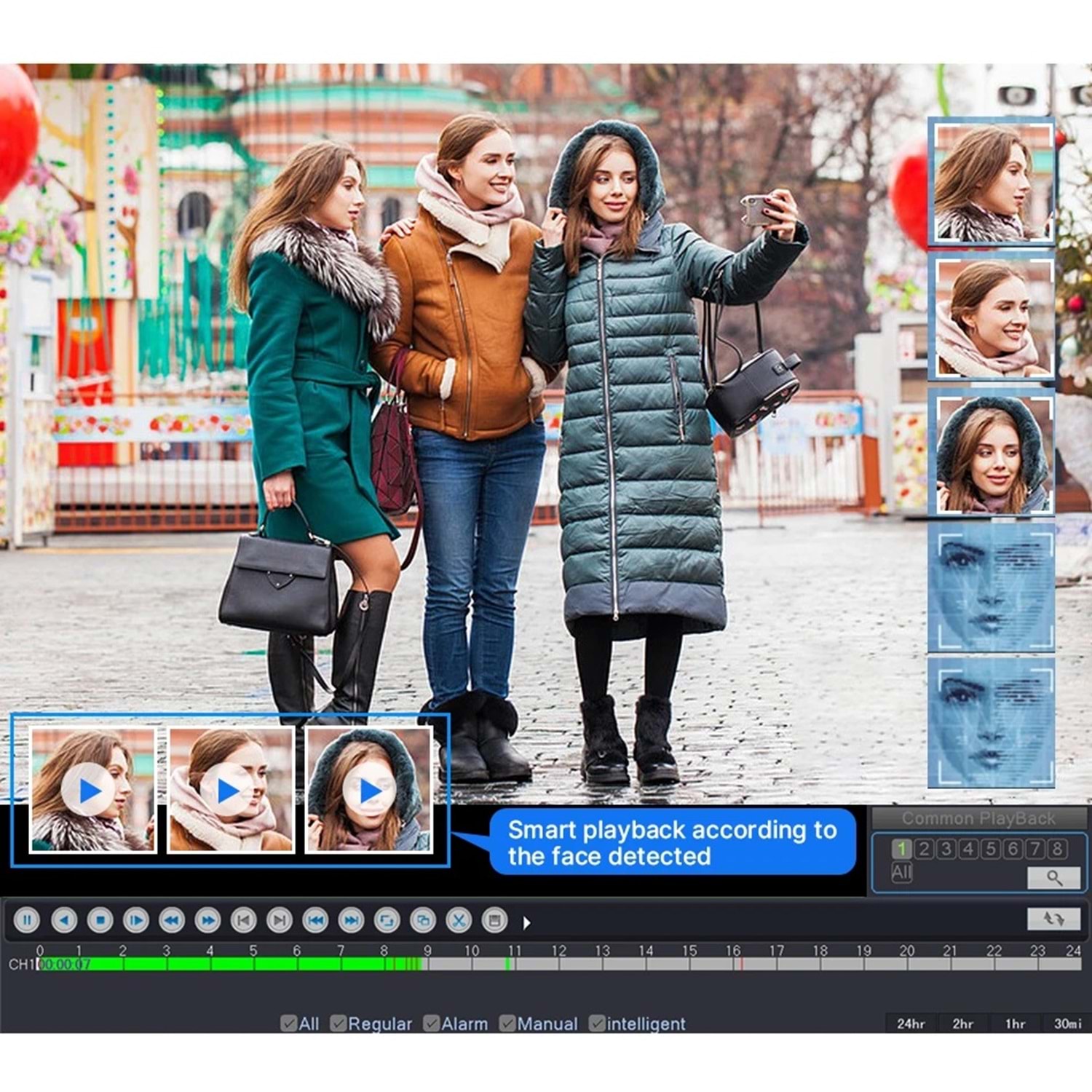Select the All channels button
This screenshot has height=1092, width=1092.
coord(901,872)
